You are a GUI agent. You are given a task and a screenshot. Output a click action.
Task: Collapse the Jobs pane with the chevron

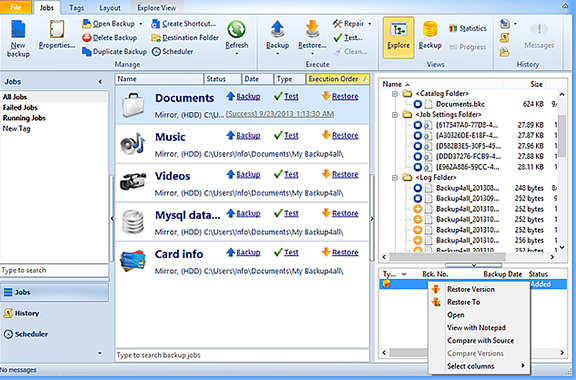100,82
